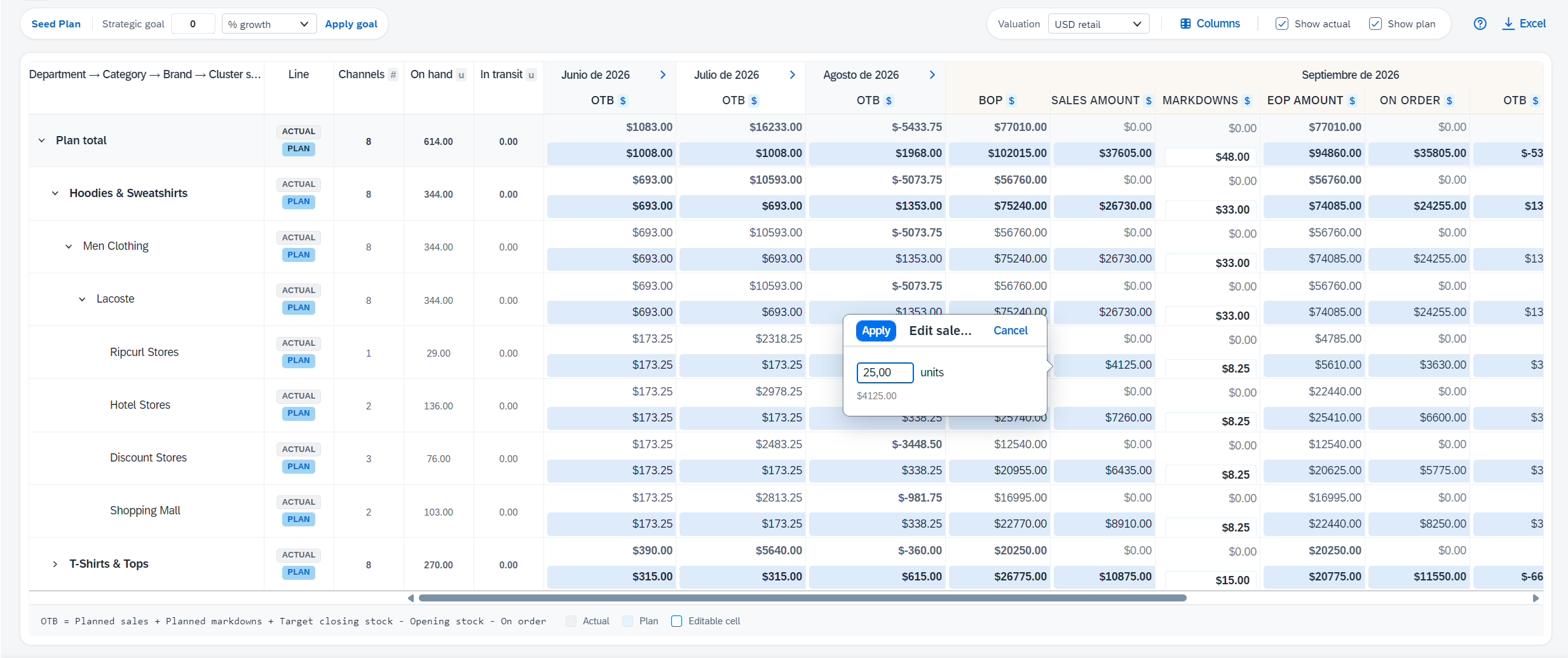Click the Ripcurl Stores plan sales $4125.00 cell
The height and width of the screenshot is (658, 1568).
pyautogui.click(x=1103, y=365)
